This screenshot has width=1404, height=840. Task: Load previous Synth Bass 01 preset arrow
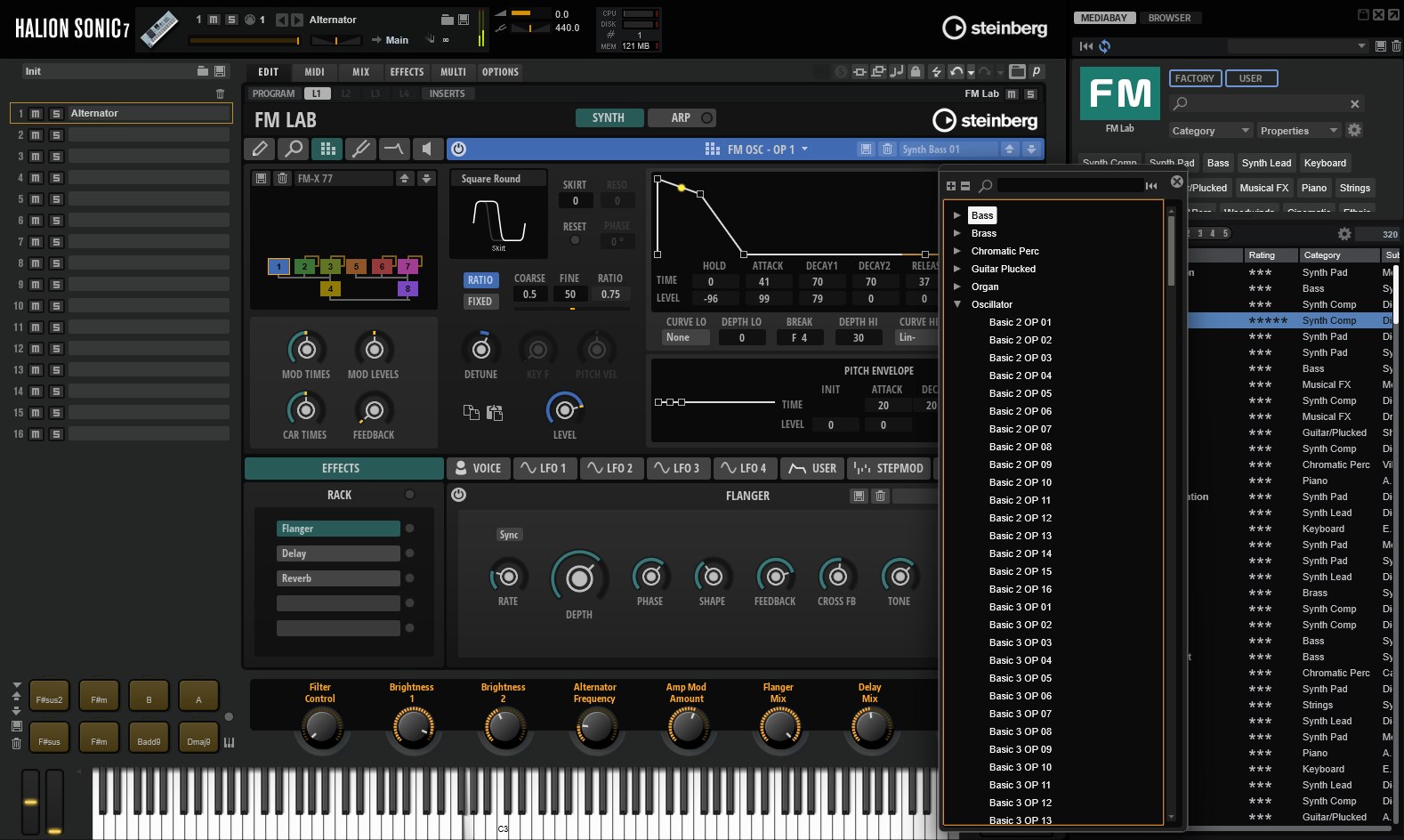1011,149
